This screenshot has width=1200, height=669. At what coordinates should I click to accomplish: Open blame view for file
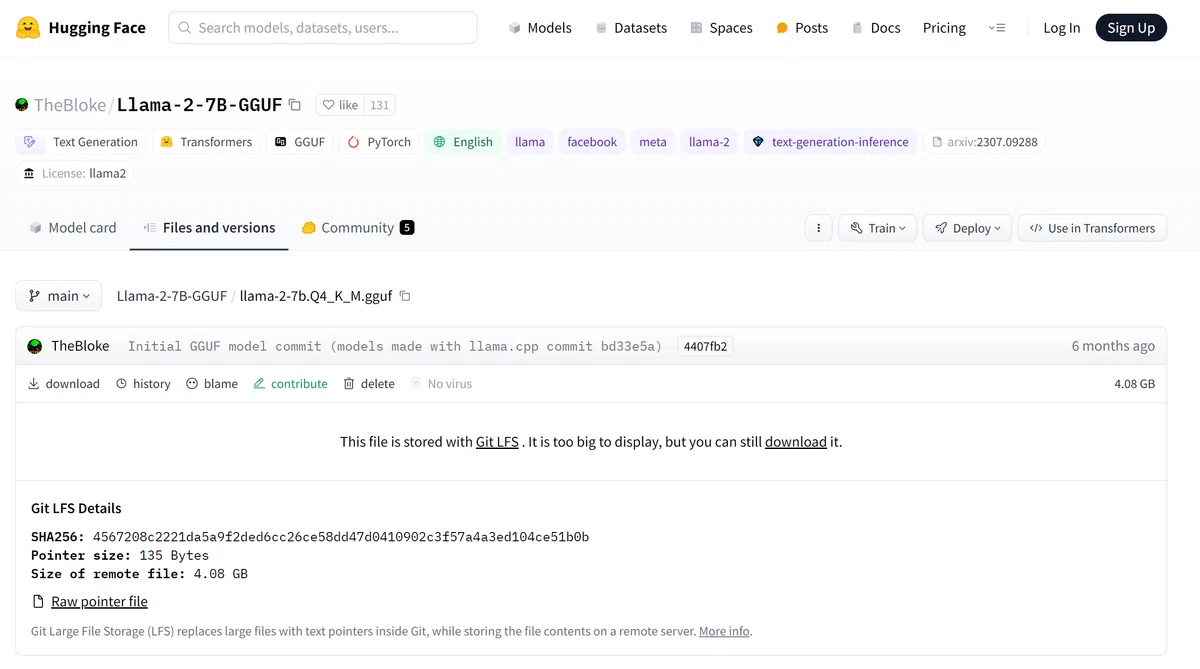[x=212, y=384]
